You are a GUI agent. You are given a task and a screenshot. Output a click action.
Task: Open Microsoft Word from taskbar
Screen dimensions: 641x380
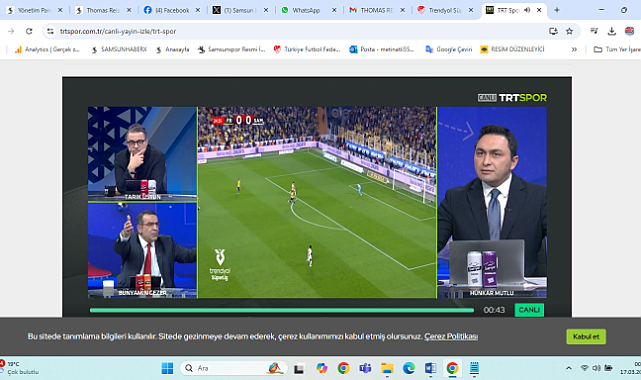coord(430,368)
